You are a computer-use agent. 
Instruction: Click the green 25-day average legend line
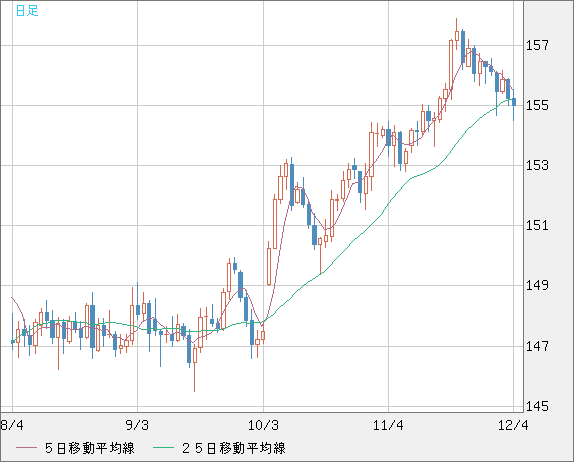coord(163,448)
